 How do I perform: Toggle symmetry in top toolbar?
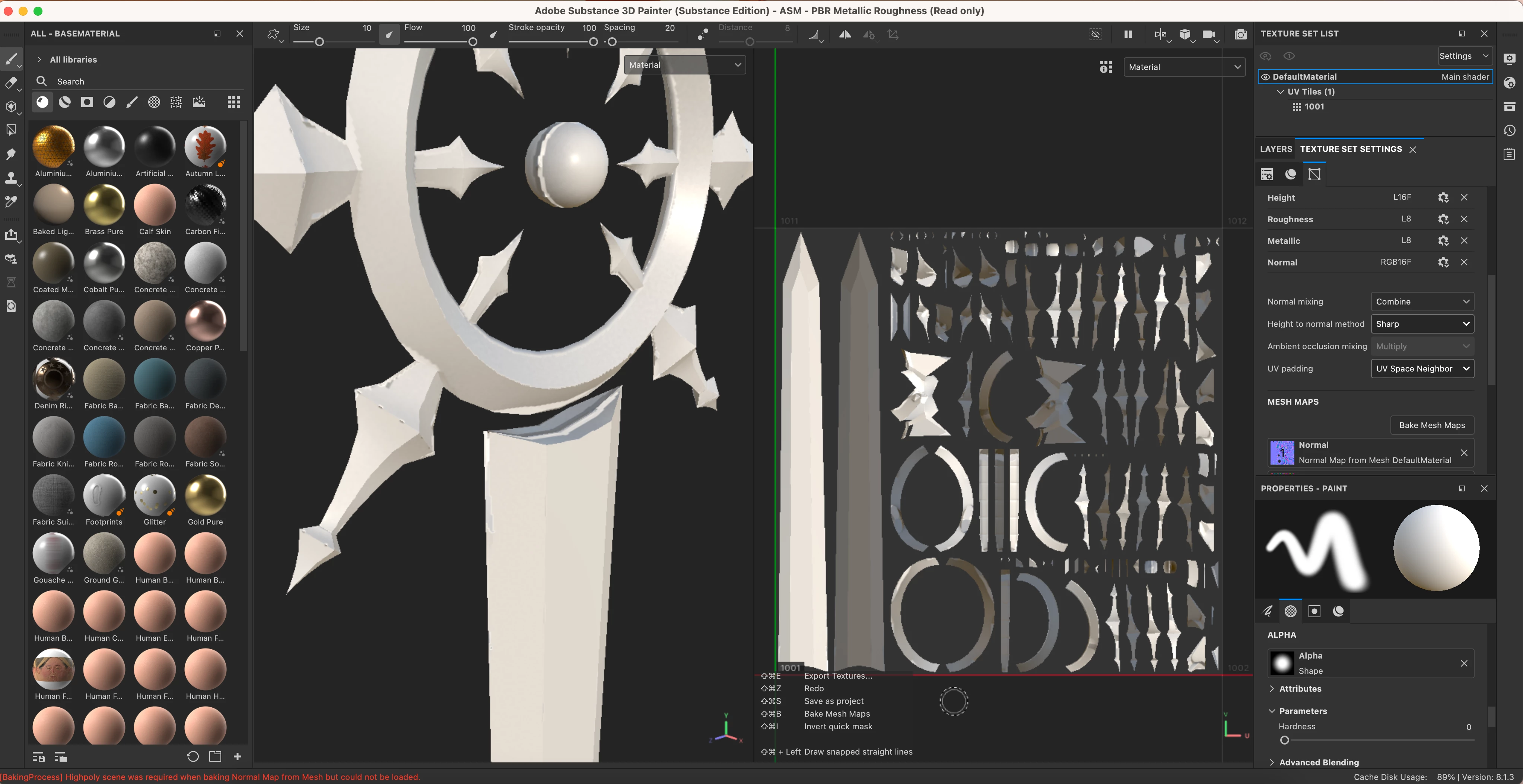coord(845,34)
